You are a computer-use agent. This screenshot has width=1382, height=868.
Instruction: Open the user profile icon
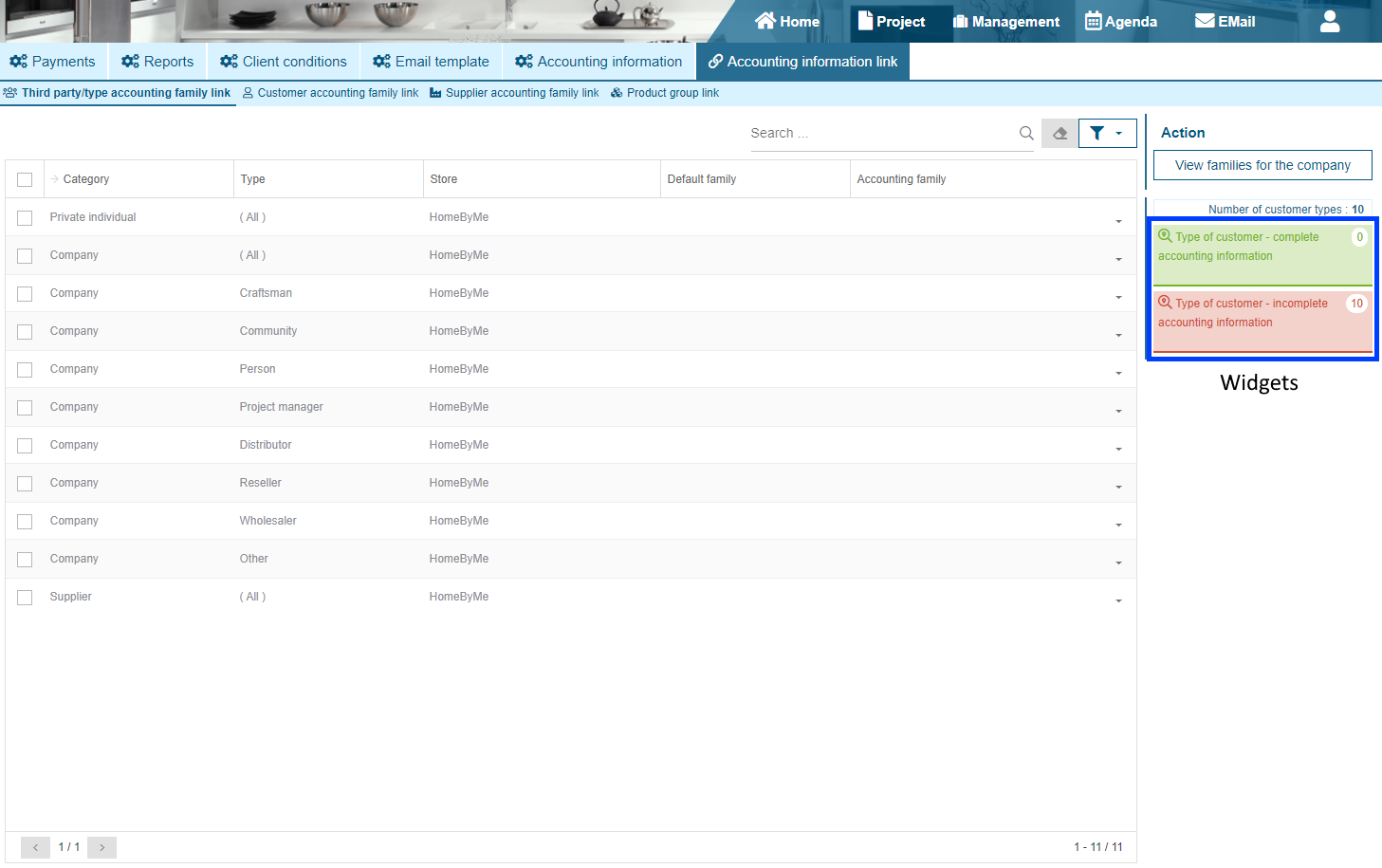coord(1329,22)
